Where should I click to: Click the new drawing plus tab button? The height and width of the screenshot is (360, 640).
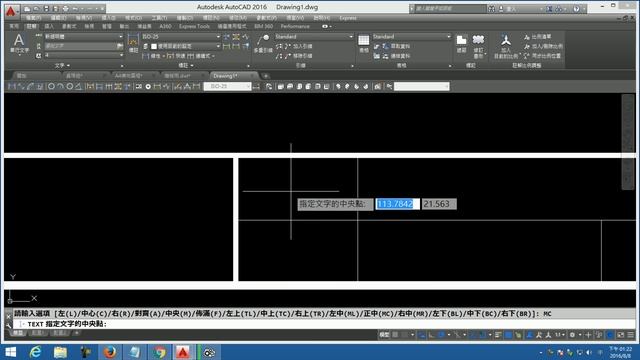(266, 76)
